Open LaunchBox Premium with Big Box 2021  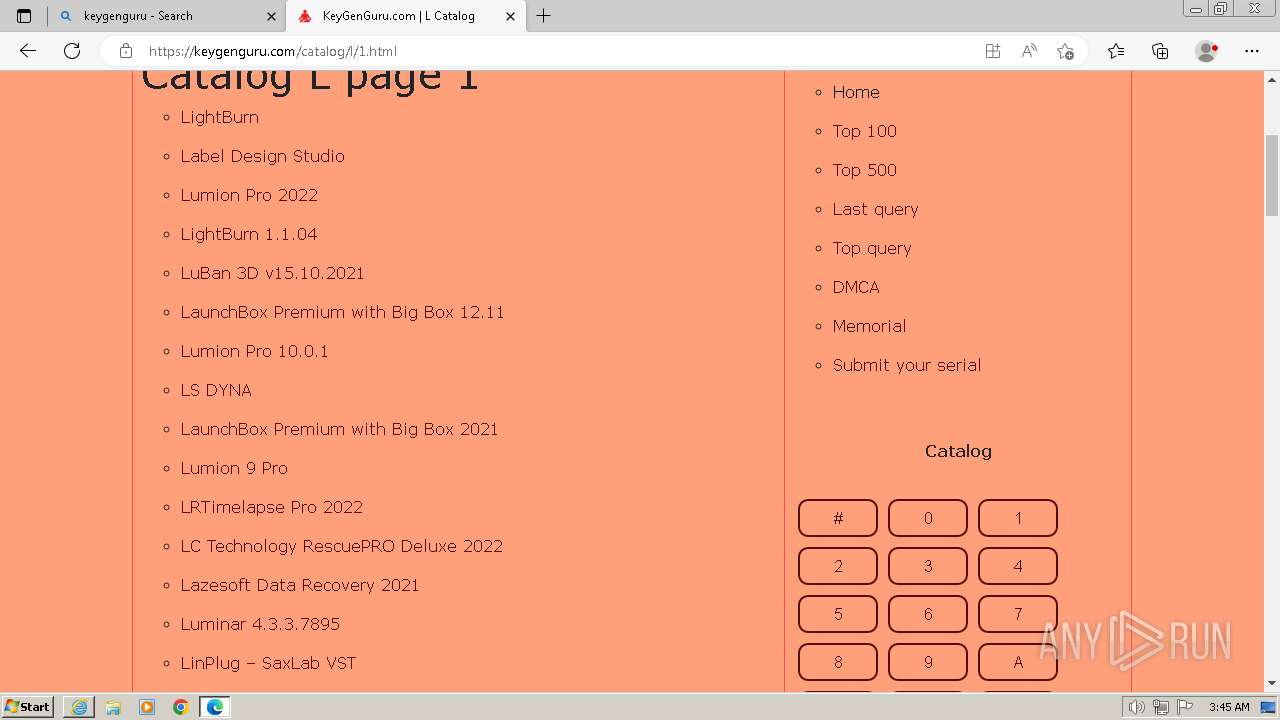click(x=339, y=429)
